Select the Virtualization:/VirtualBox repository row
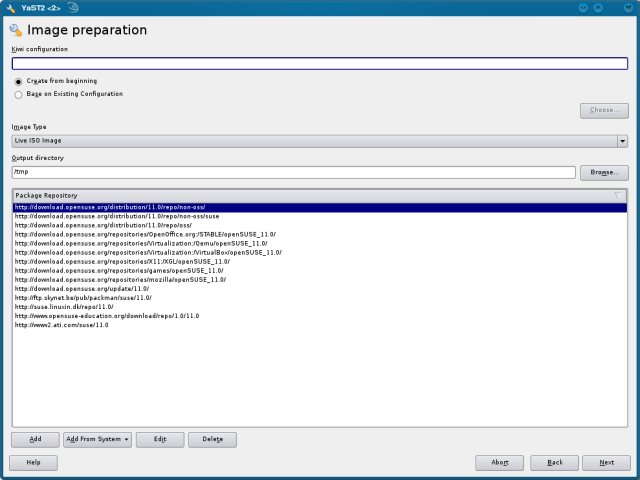Image resolution: width=640 pixels, height=480 pixels. 320,253
